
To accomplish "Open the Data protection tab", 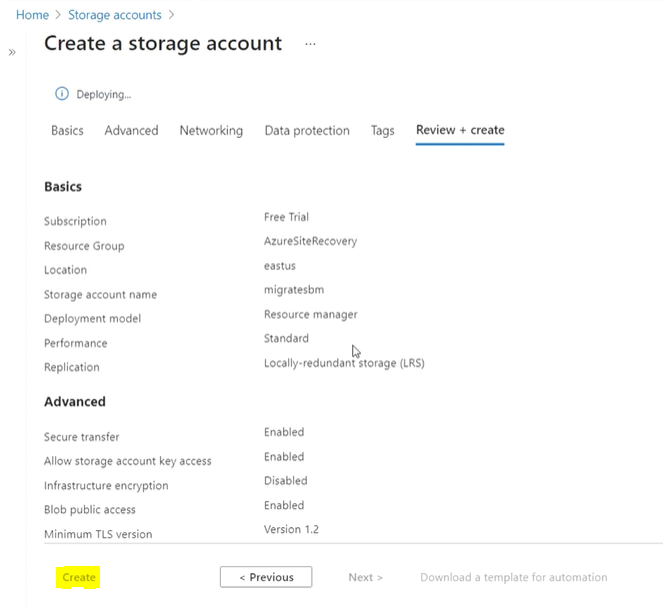I will click(x=307, y=131).
